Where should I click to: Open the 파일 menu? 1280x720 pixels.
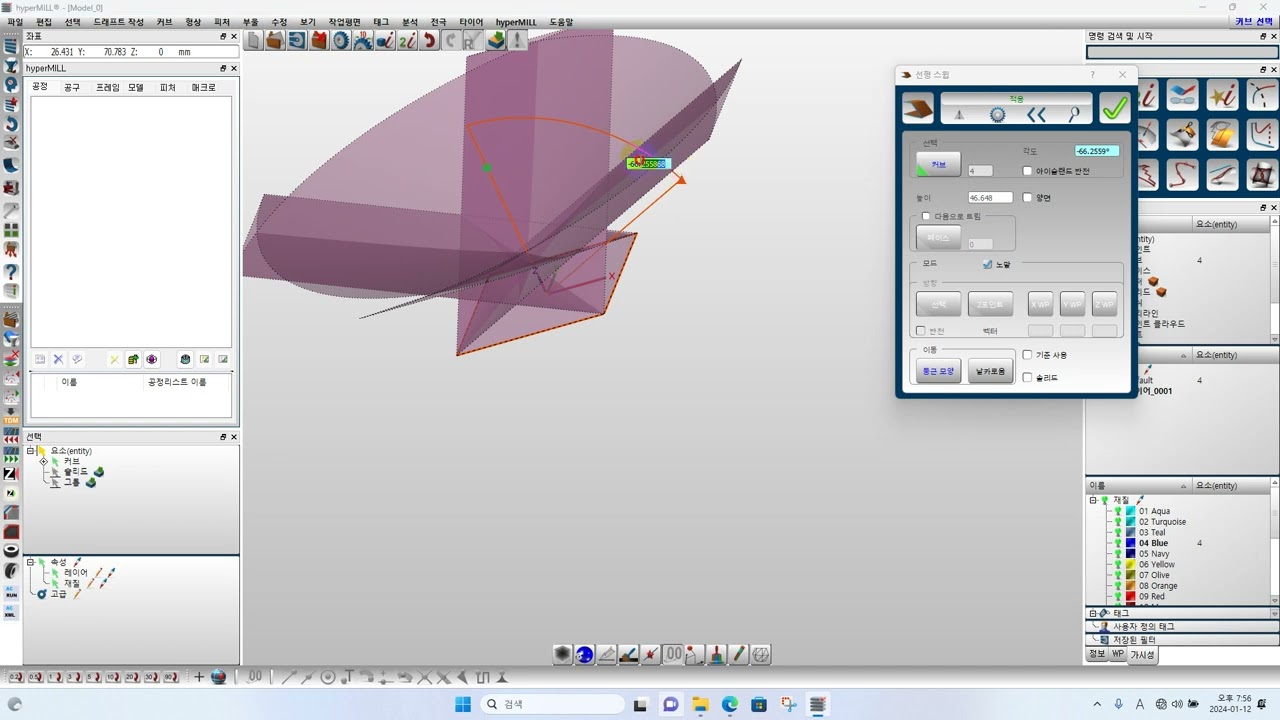[x=15, y=22]
